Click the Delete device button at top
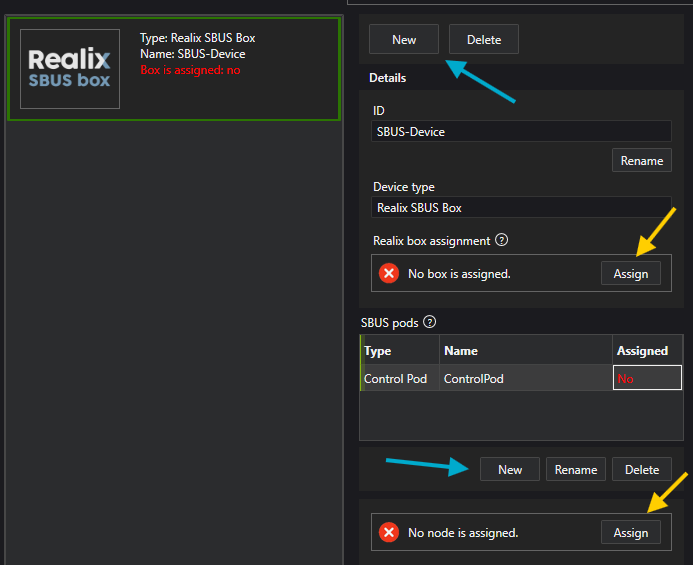This screenshot has width=693, height=565. 484,39
